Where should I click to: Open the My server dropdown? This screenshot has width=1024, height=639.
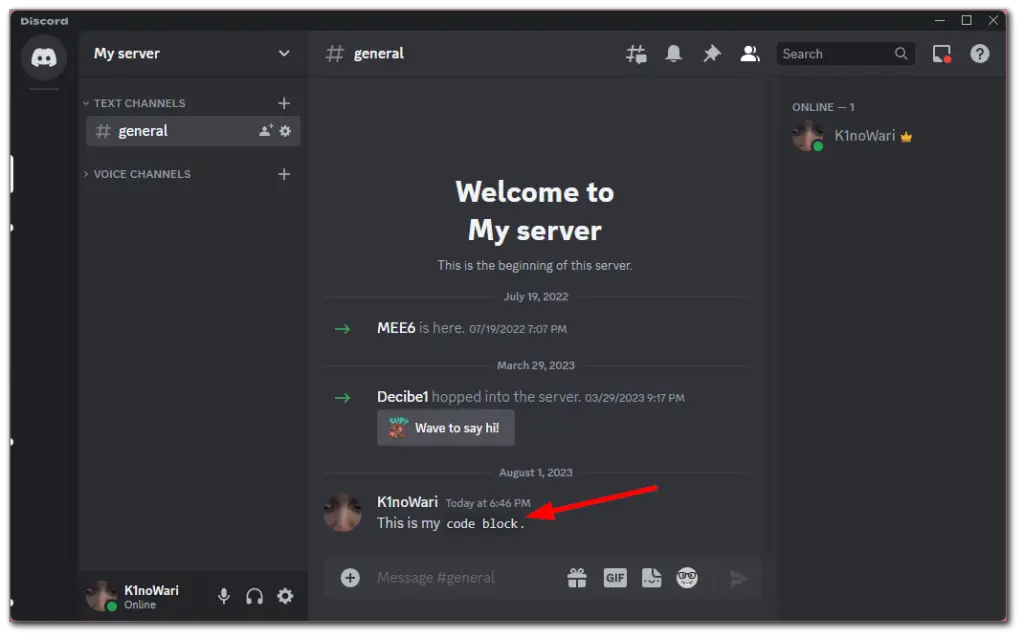pyautogui.click(x=191, y=53)
